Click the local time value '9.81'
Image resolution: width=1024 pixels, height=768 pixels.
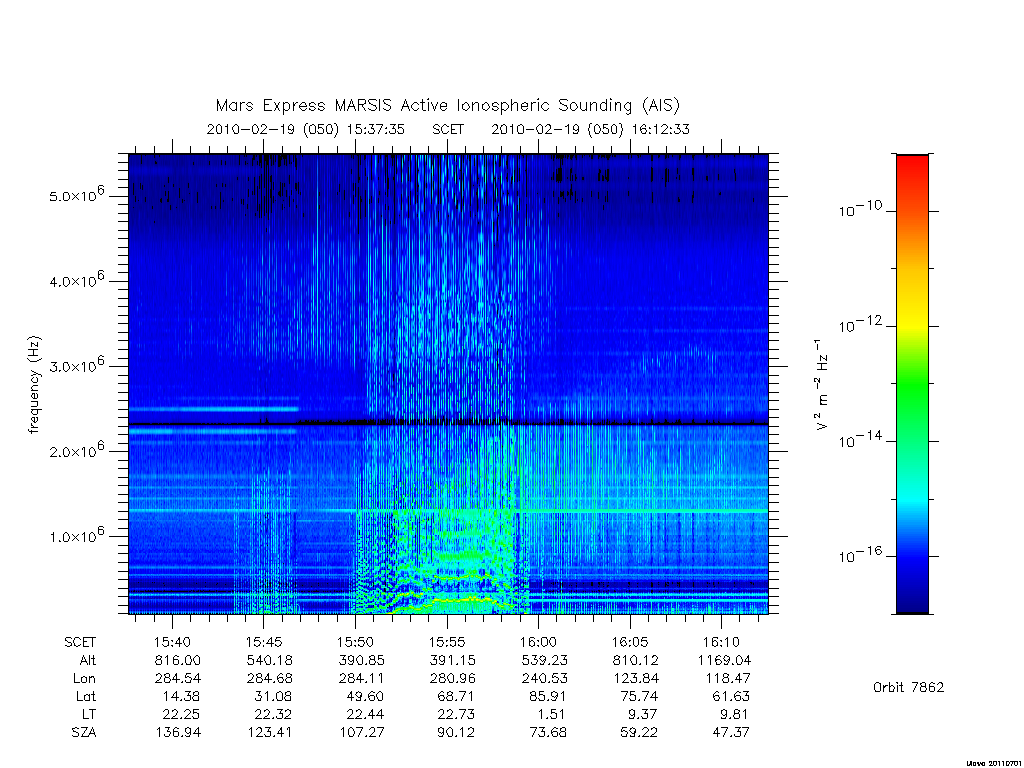733,714
